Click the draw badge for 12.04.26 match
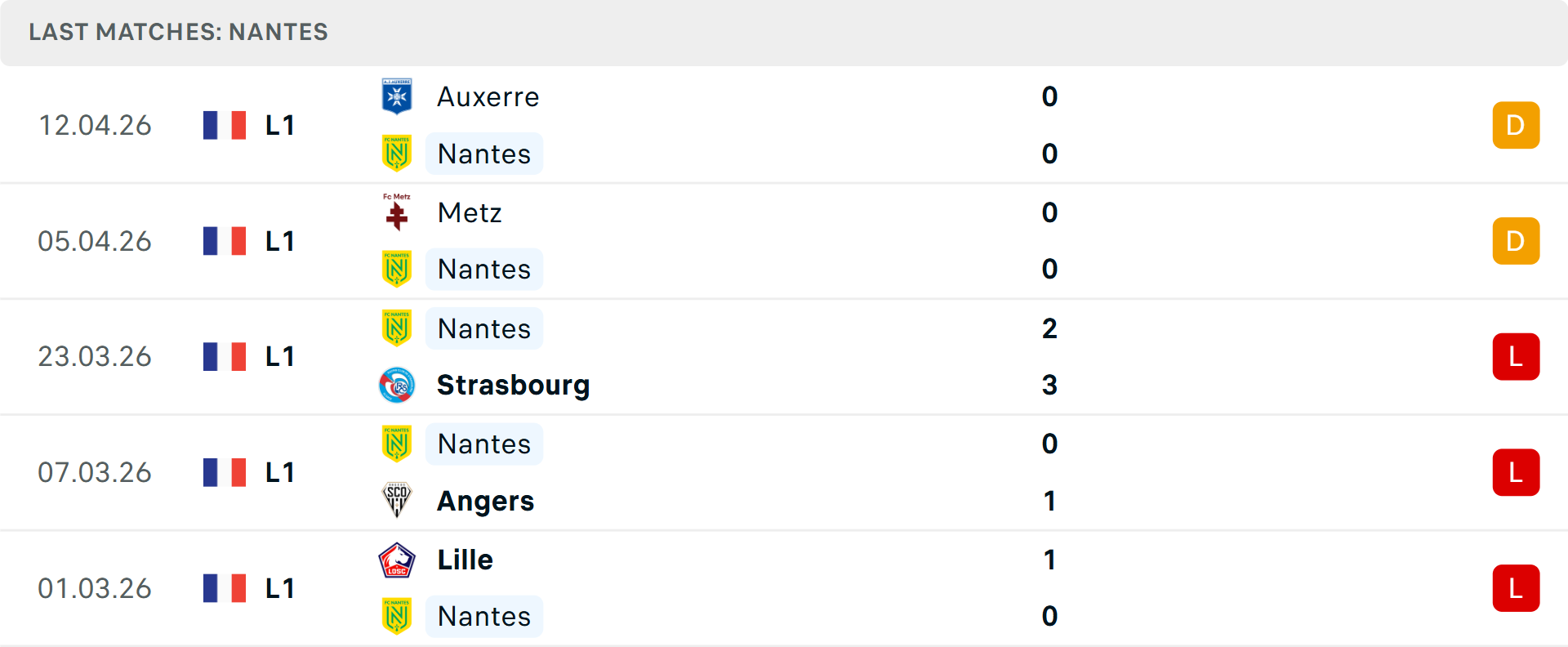The width and height of the screenshot is (1568, 647). (x=1516, y=125)
